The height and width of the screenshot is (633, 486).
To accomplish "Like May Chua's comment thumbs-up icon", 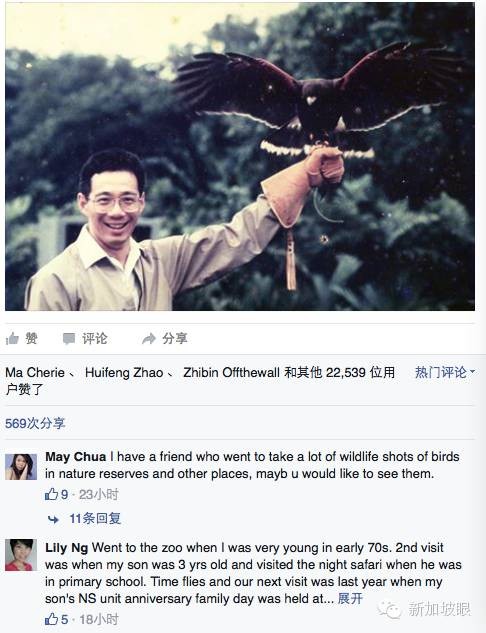I will (51, 494).
